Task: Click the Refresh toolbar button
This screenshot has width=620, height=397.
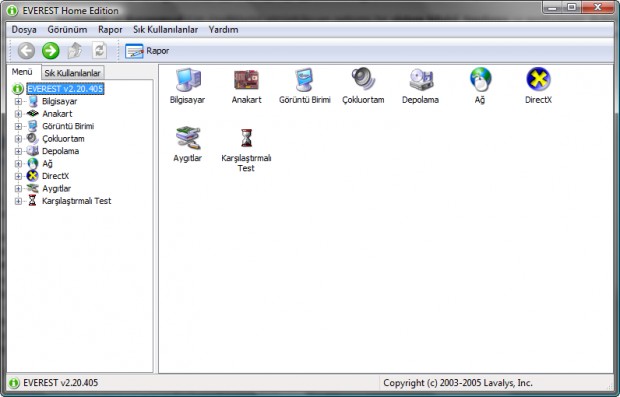Action: point(99,51)
